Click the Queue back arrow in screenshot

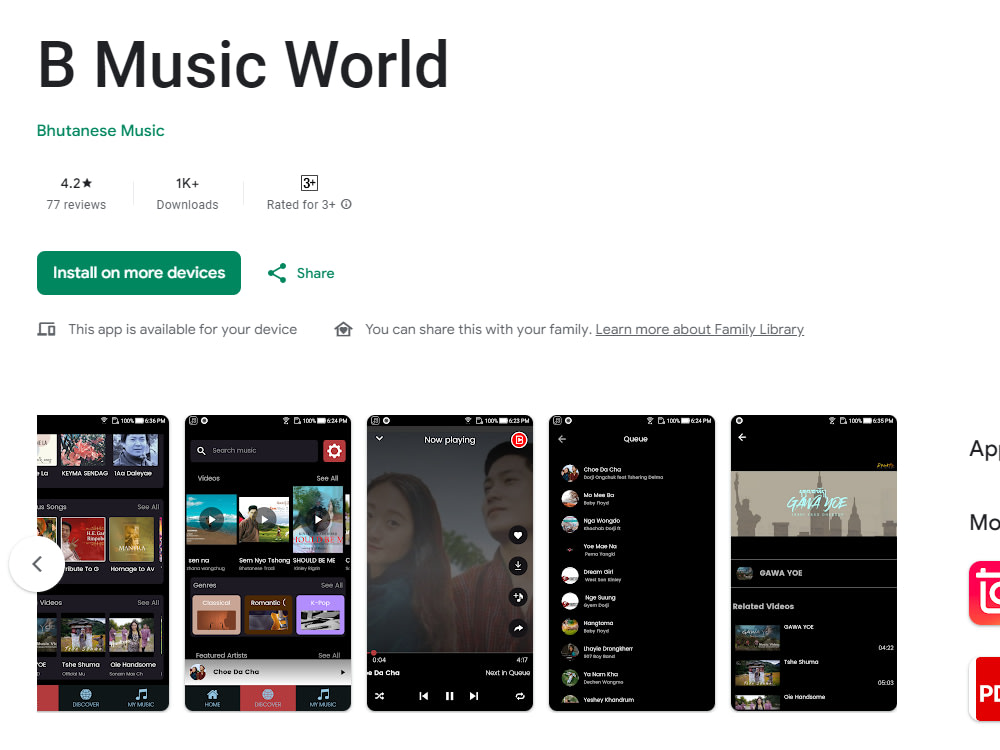(x=562, y=439)
